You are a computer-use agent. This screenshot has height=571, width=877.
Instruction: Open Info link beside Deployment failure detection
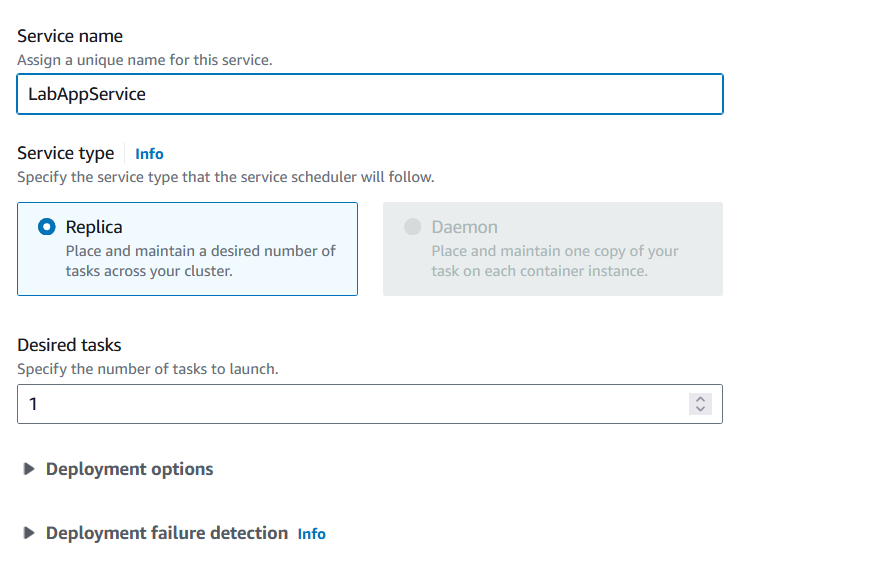click(x=312, y=534)
